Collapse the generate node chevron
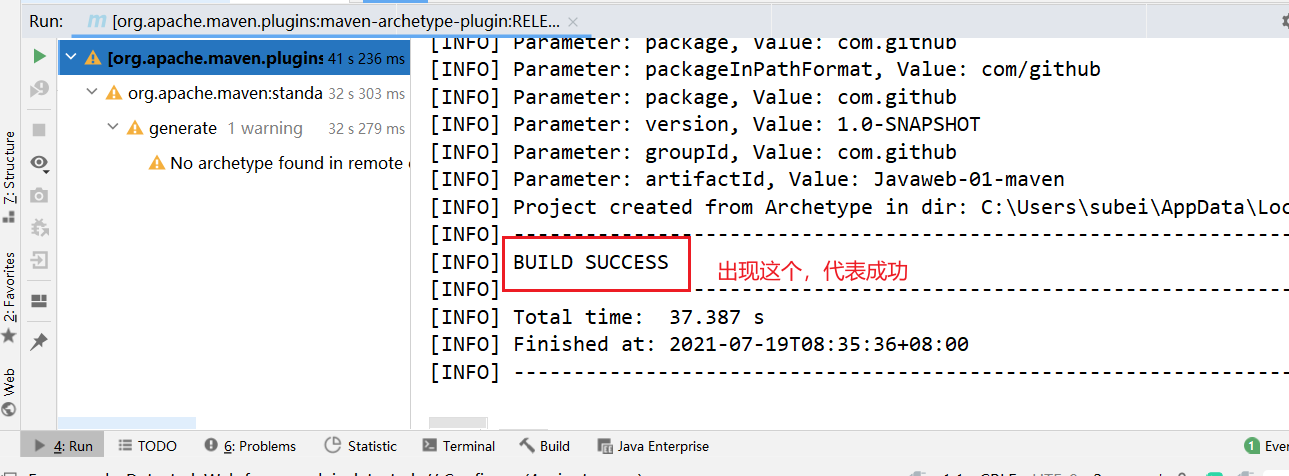The height and width of the screenshot is (476, 1289). [113, 128]
